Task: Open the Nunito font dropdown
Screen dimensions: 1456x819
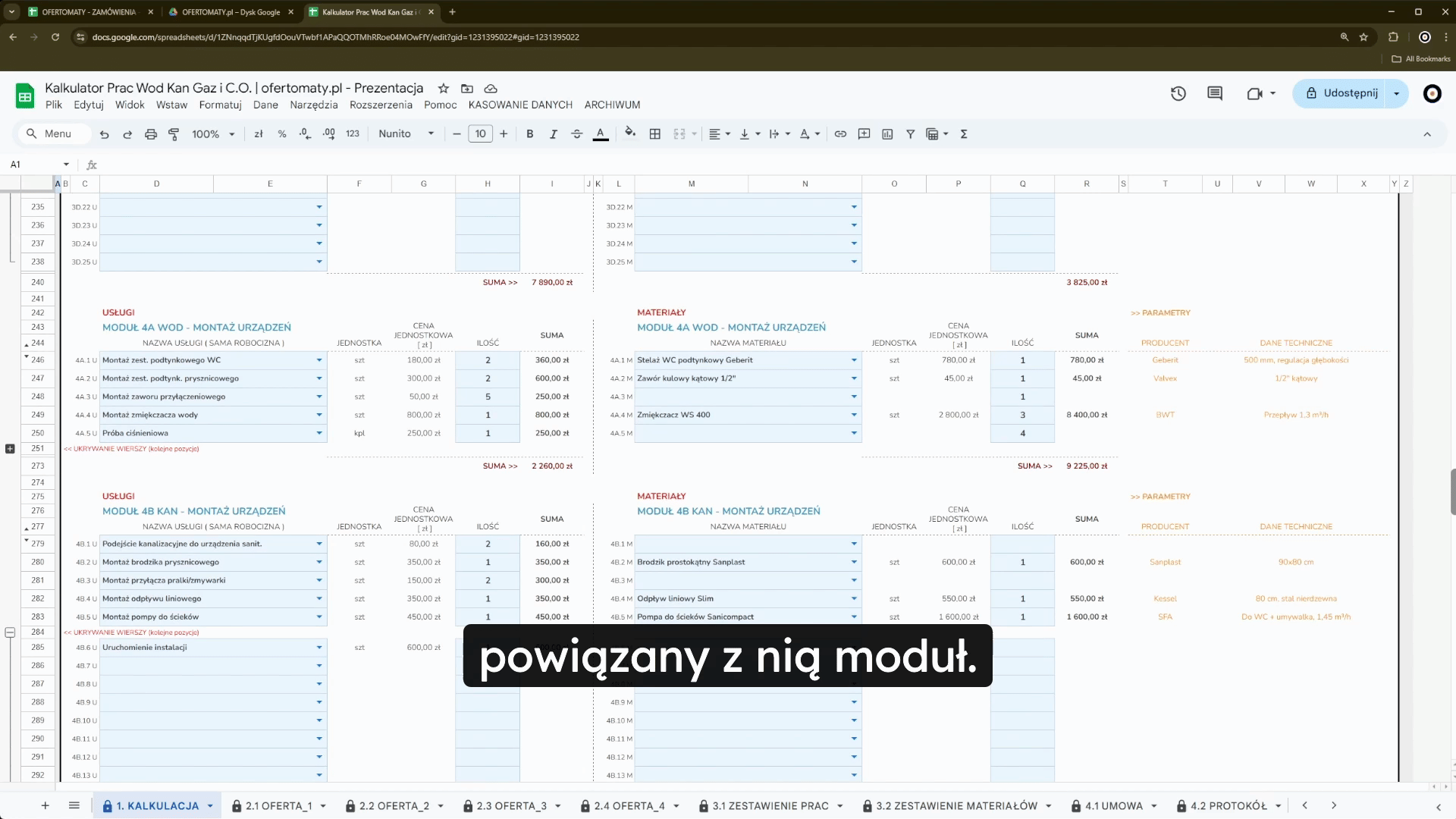Action: pos(406,134)
